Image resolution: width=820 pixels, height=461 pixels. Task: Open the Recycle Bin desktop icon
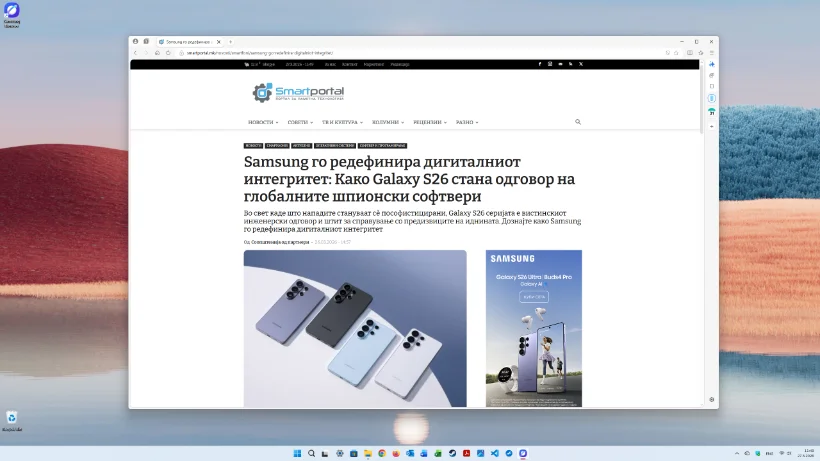[x=12, y=418]
